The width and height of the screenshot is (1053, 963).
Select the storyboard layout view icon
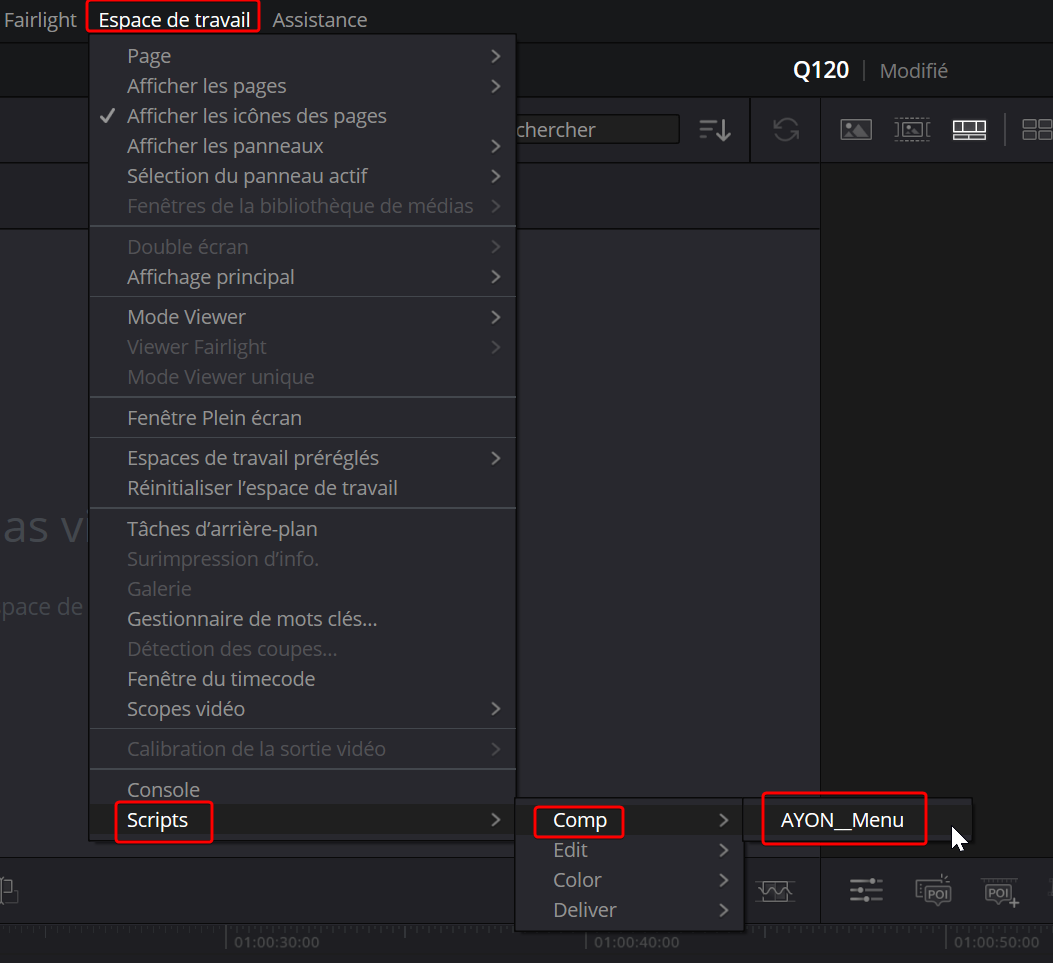[x=969, y=130]
